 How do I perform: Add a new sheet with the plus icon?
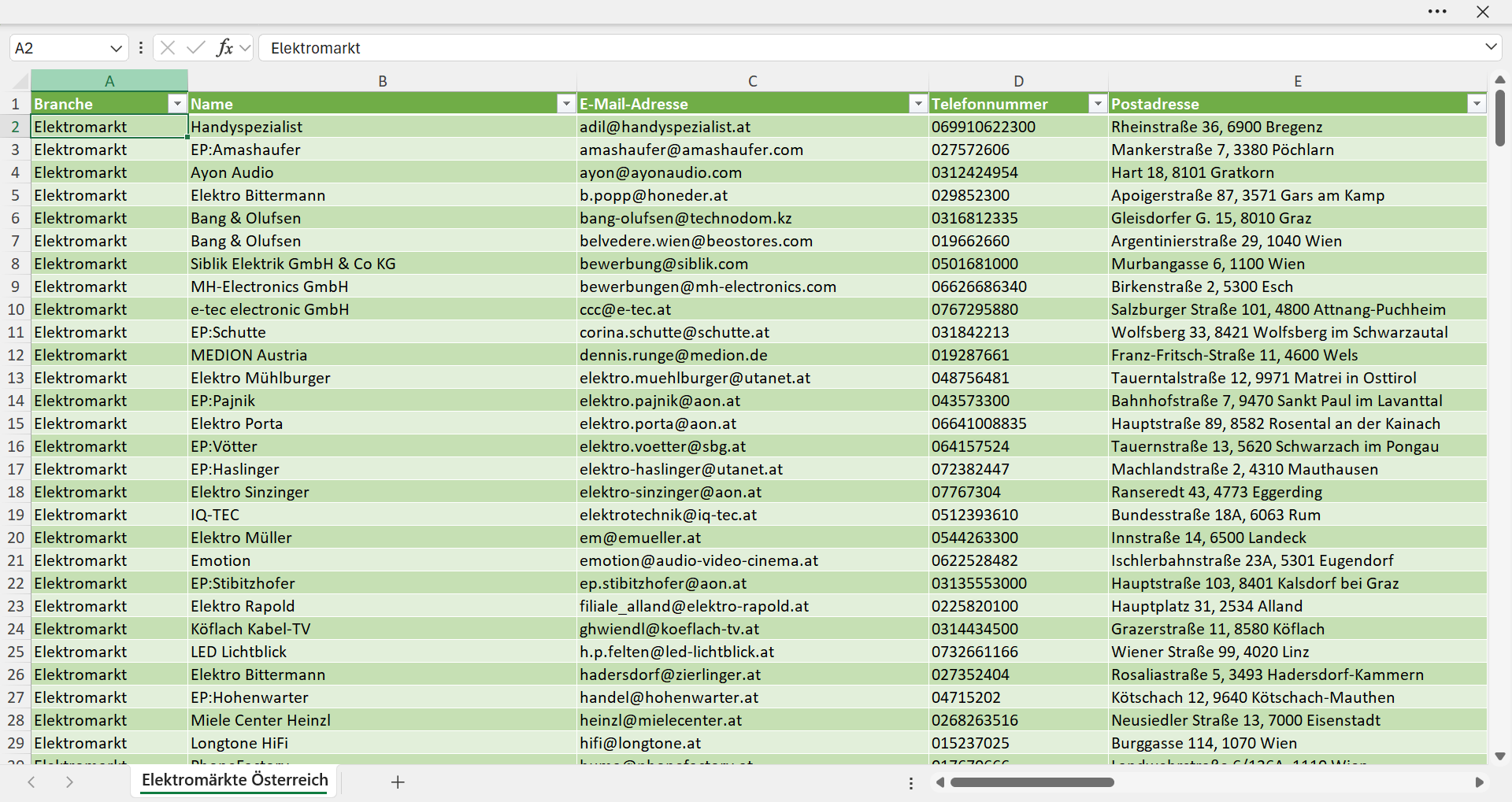(398, 782)
